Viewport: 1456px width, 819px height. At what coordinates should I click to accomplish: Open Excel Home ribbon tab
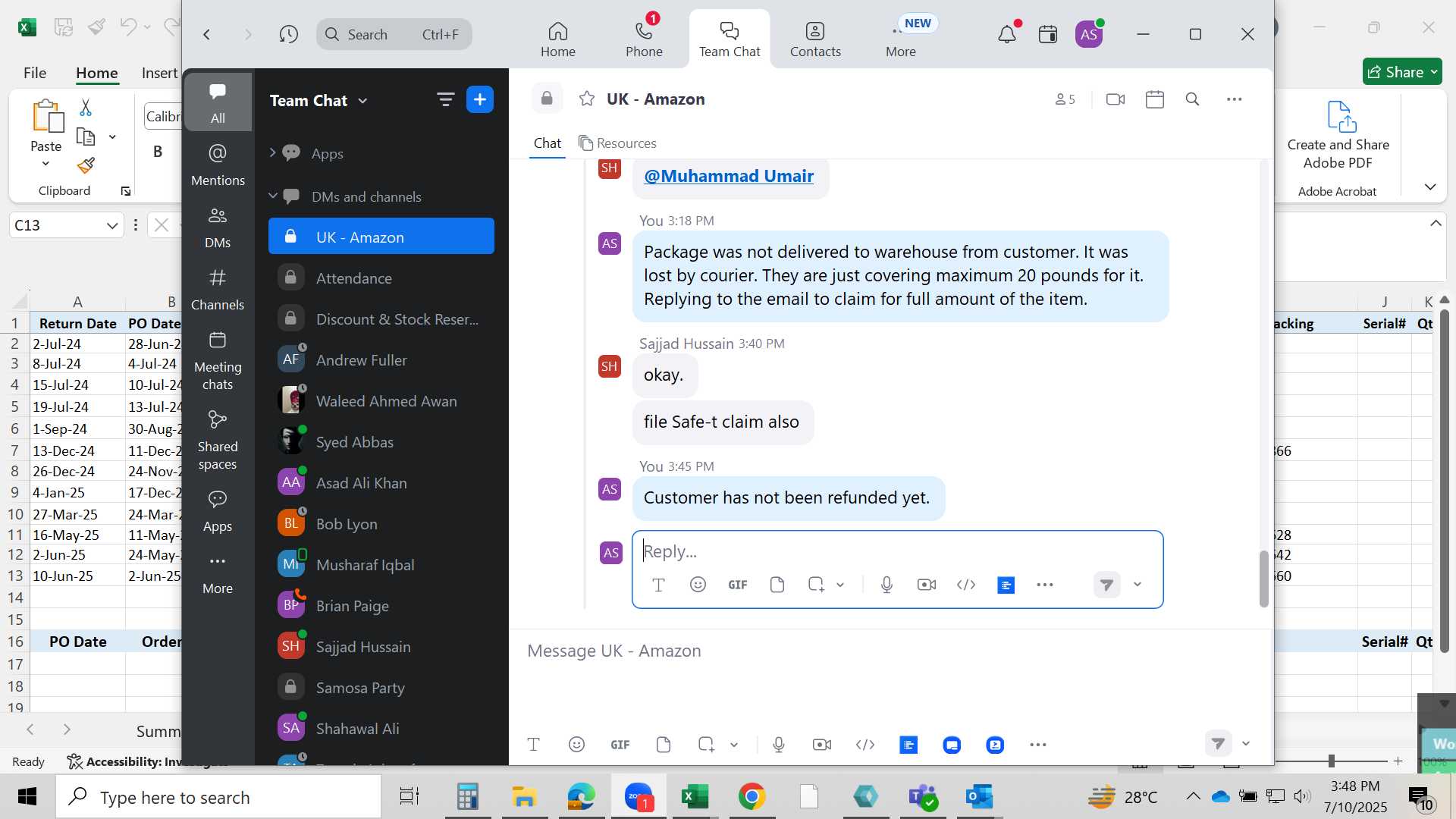(x=97, y=73)
